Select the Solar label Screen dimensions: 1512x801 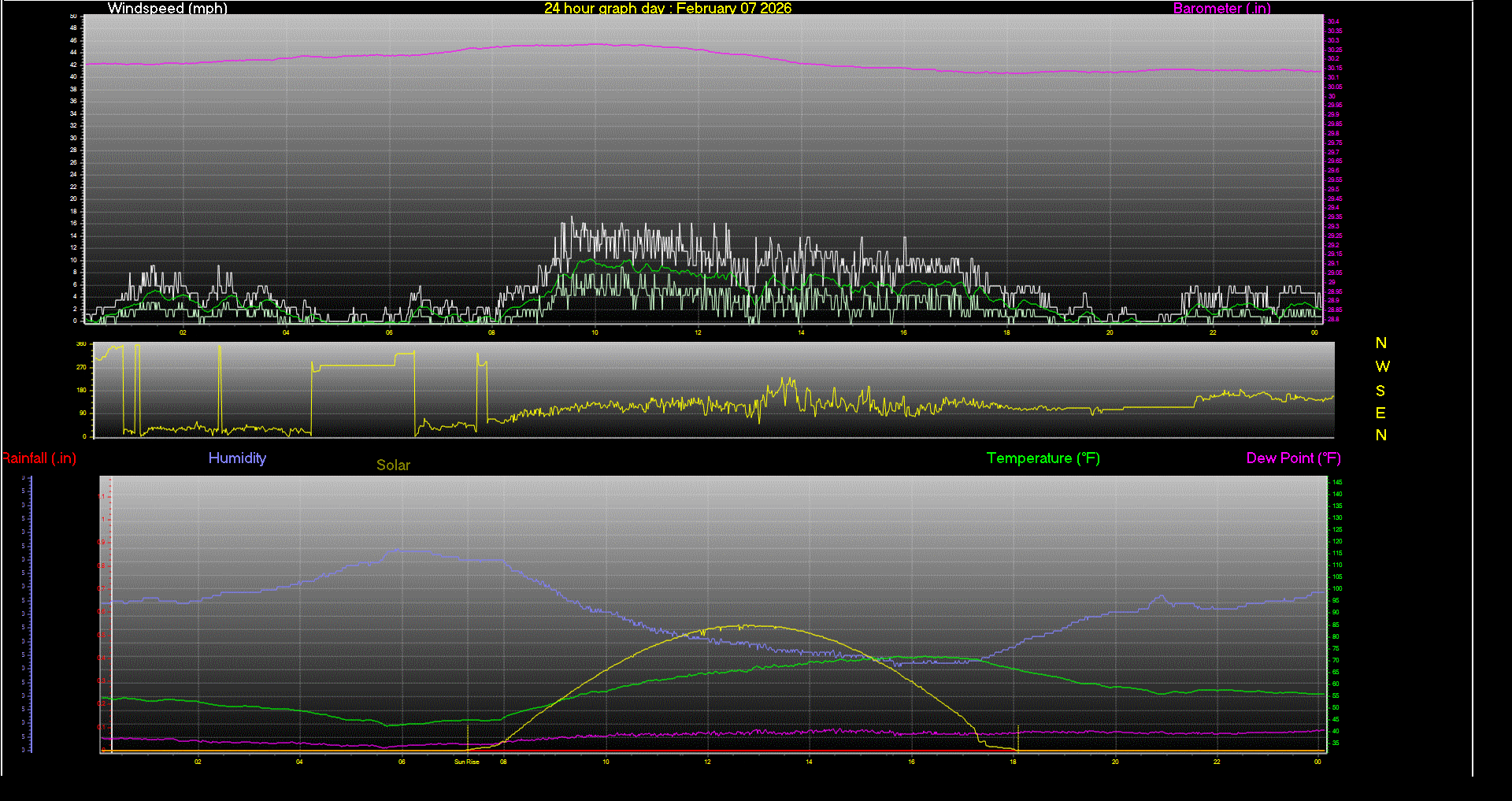(x=393, y=465)
